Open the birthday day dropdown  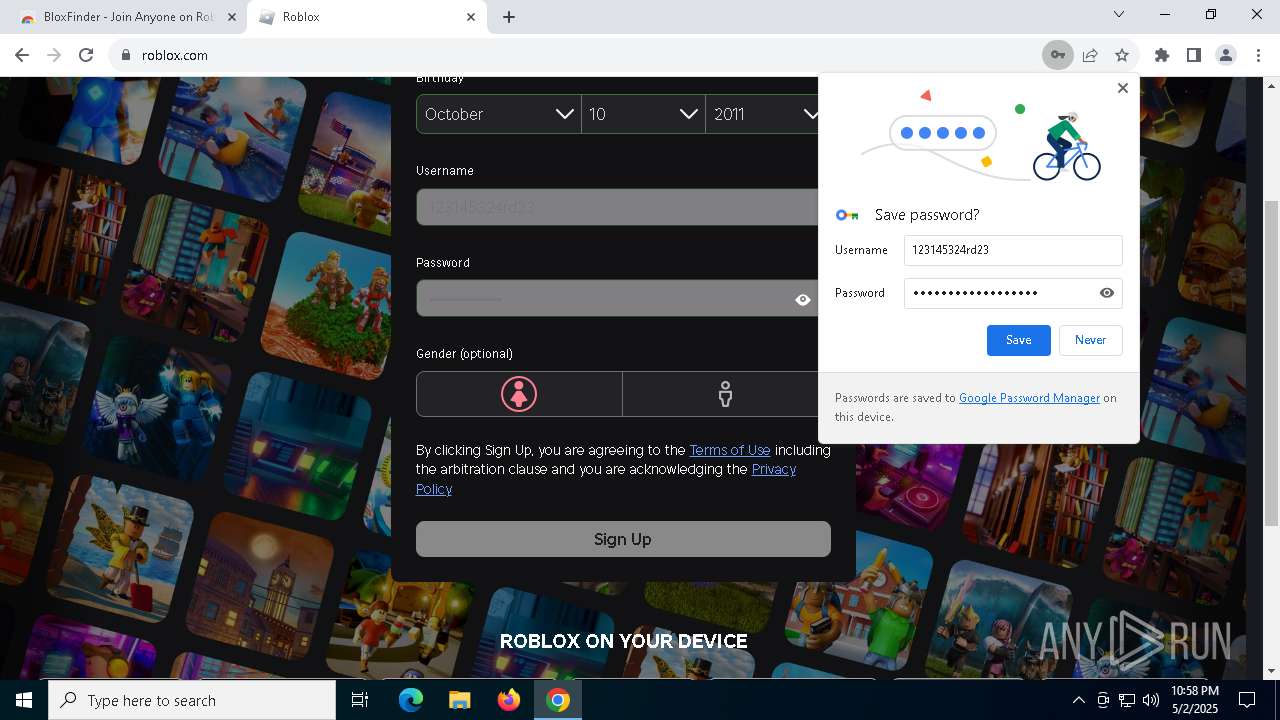point(643,114)
